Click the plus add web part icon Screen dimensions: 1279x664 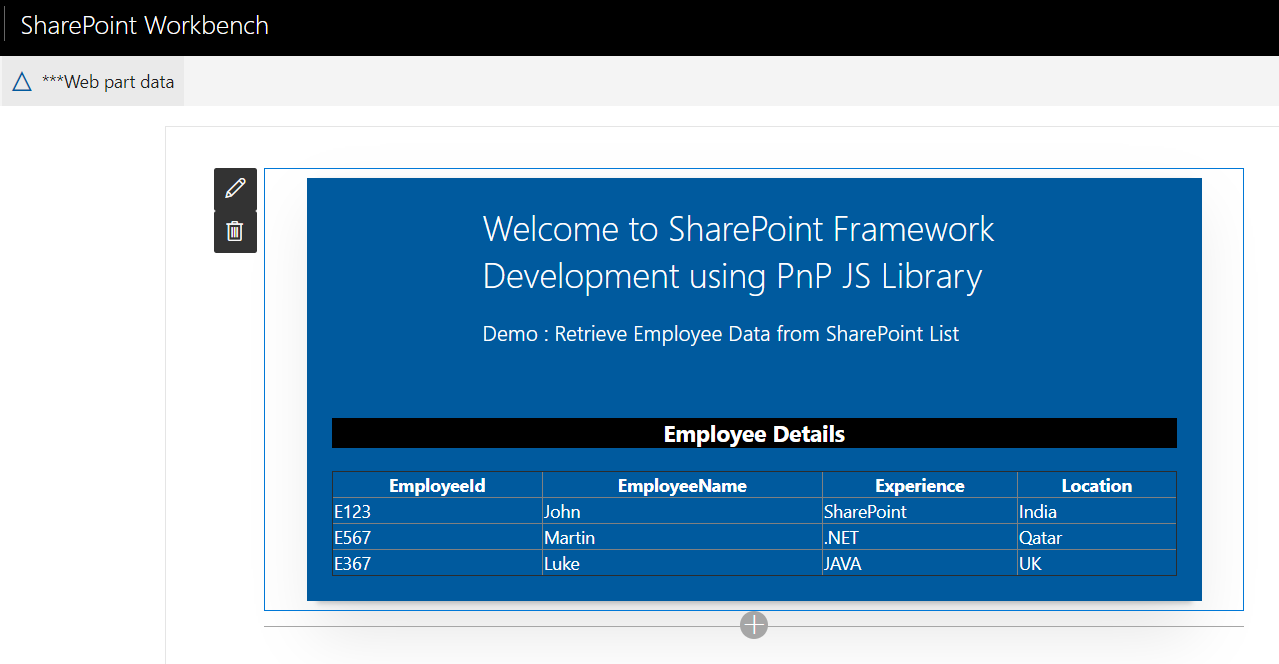pyautogui.click(x=754, y=625)
